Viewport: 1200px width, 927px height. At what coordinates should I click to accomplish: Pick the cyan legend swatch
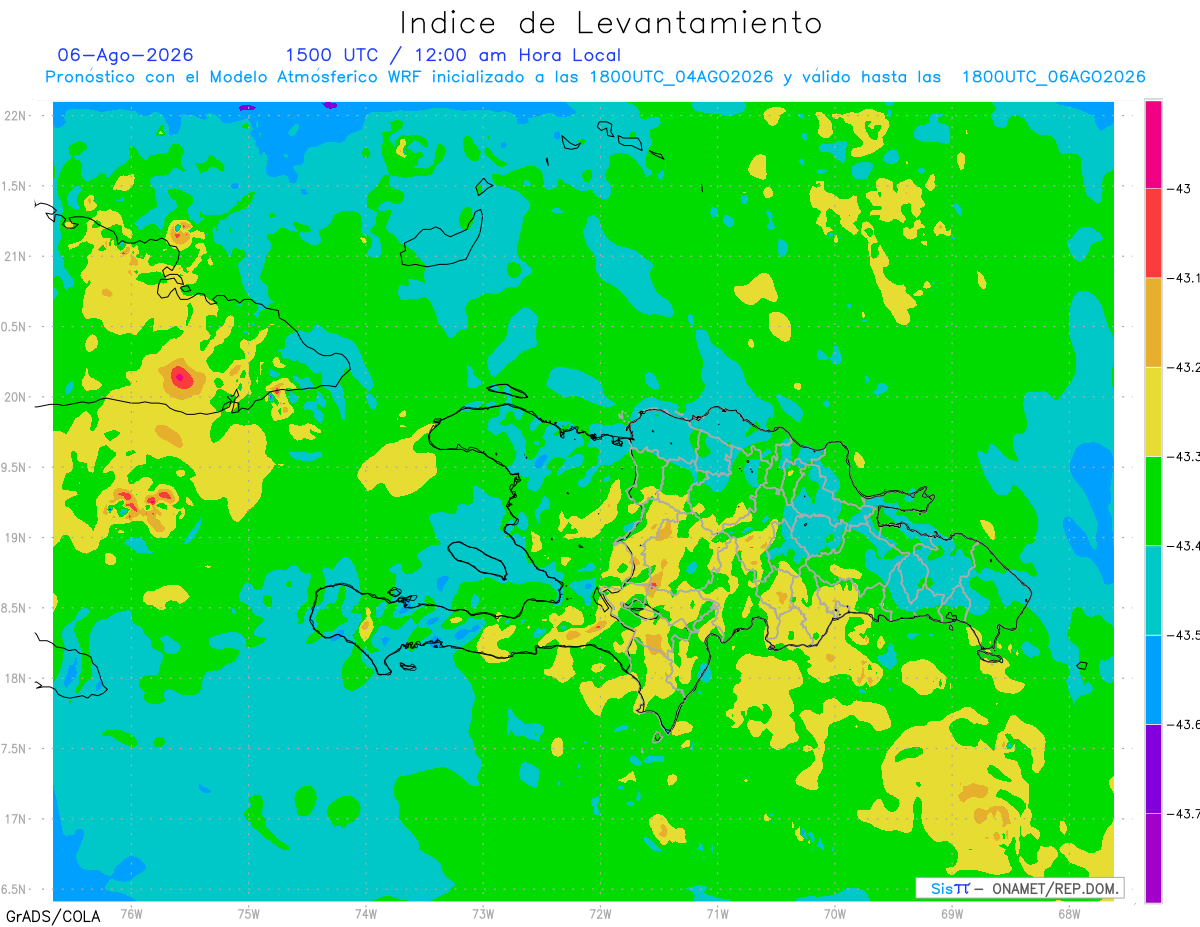[1153, 590]
